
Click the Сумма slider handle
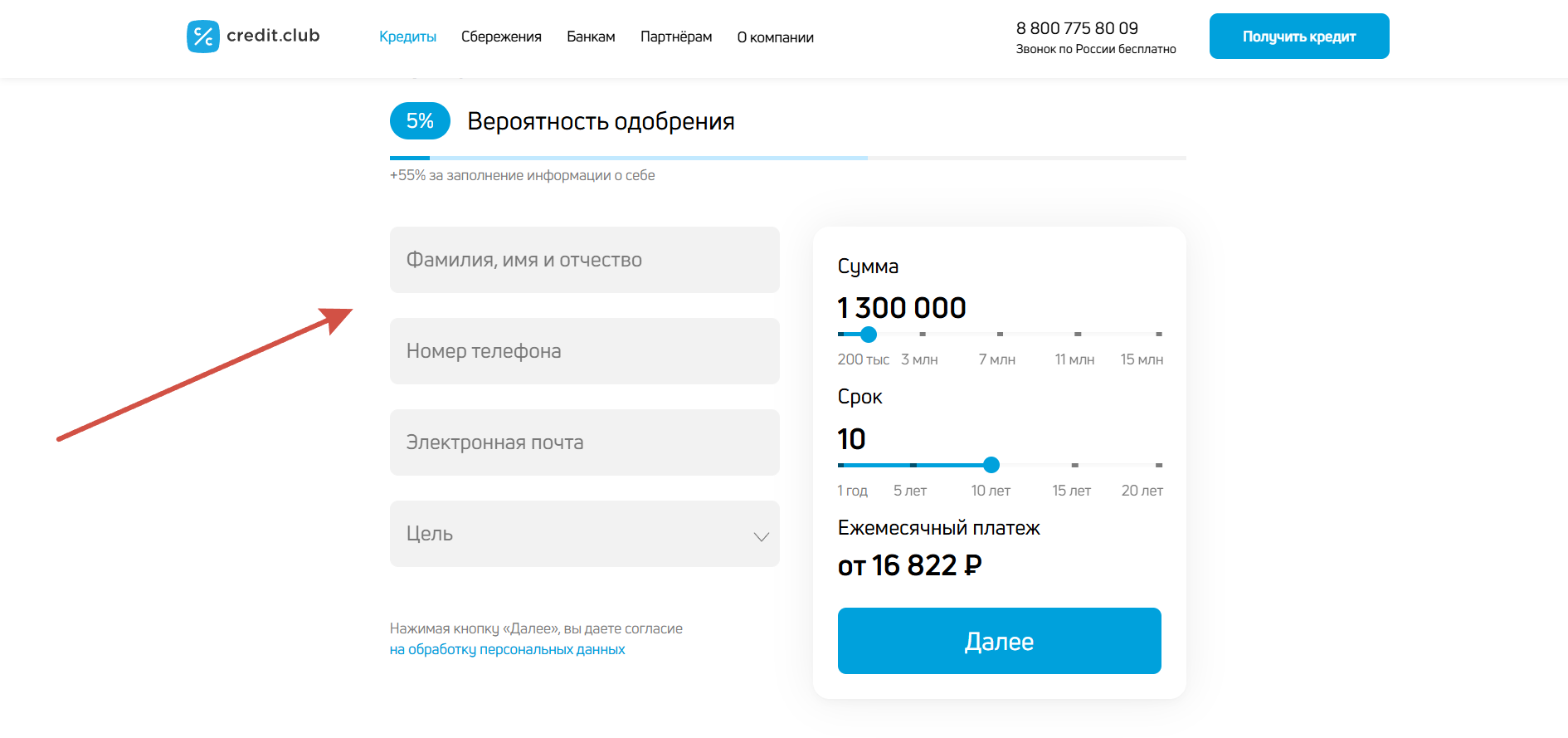[x=869, y=335]
